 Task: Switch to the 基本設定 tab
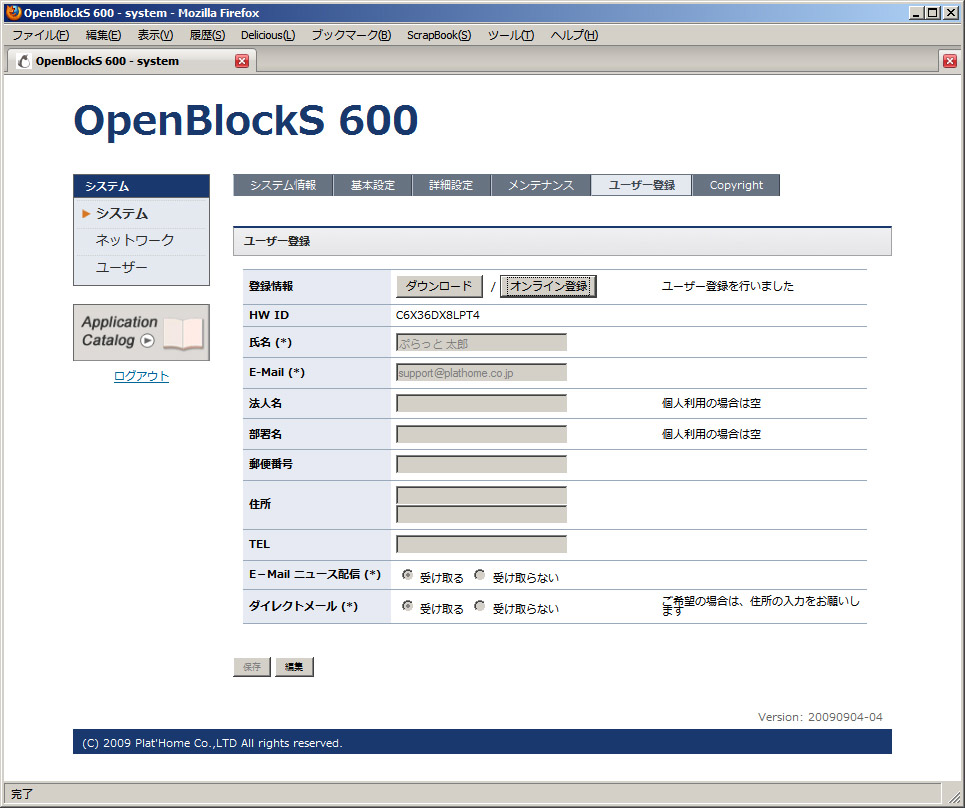pyautogui.click(x=372, y=185)
